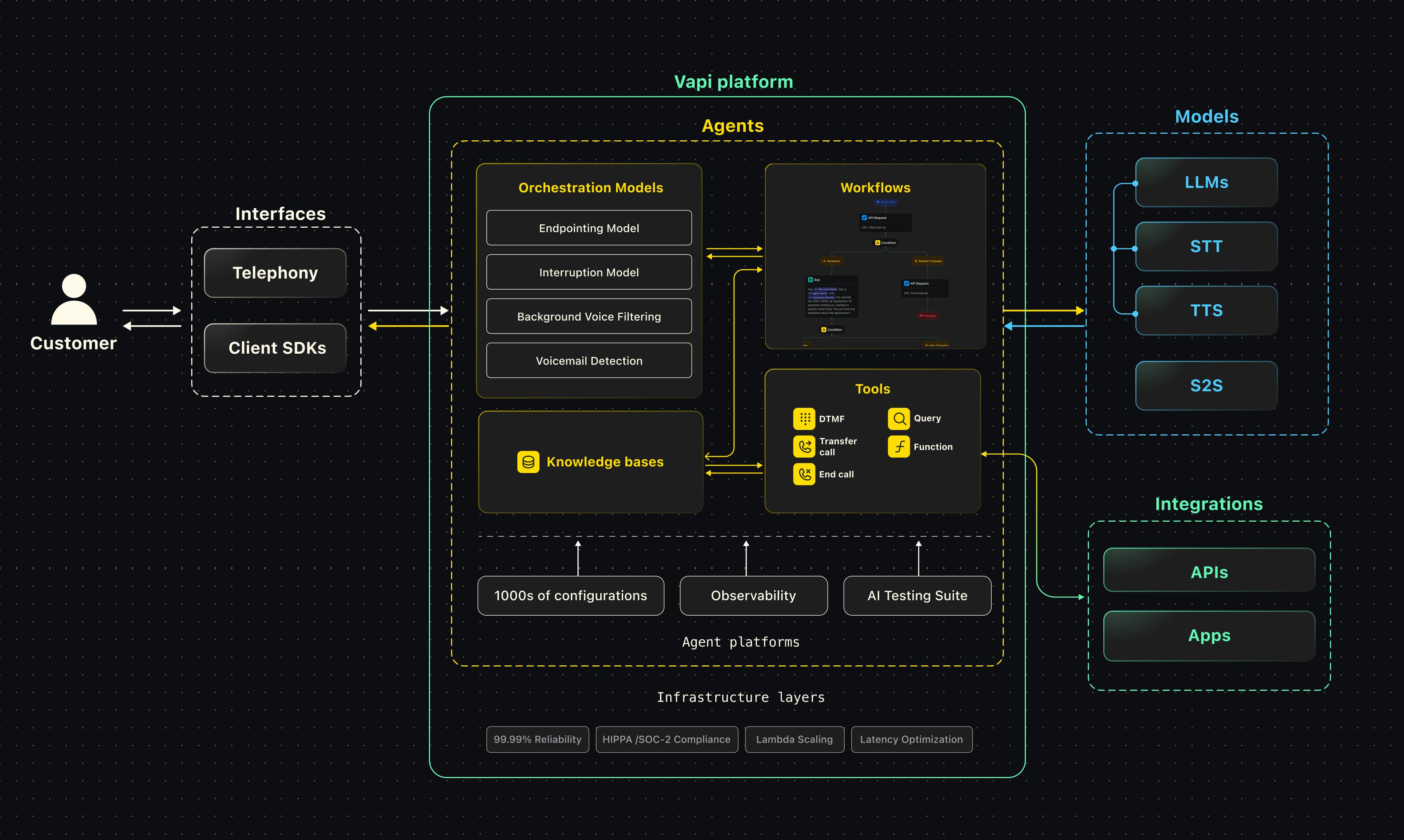Click the Say node in Workflows

[832, 297]
